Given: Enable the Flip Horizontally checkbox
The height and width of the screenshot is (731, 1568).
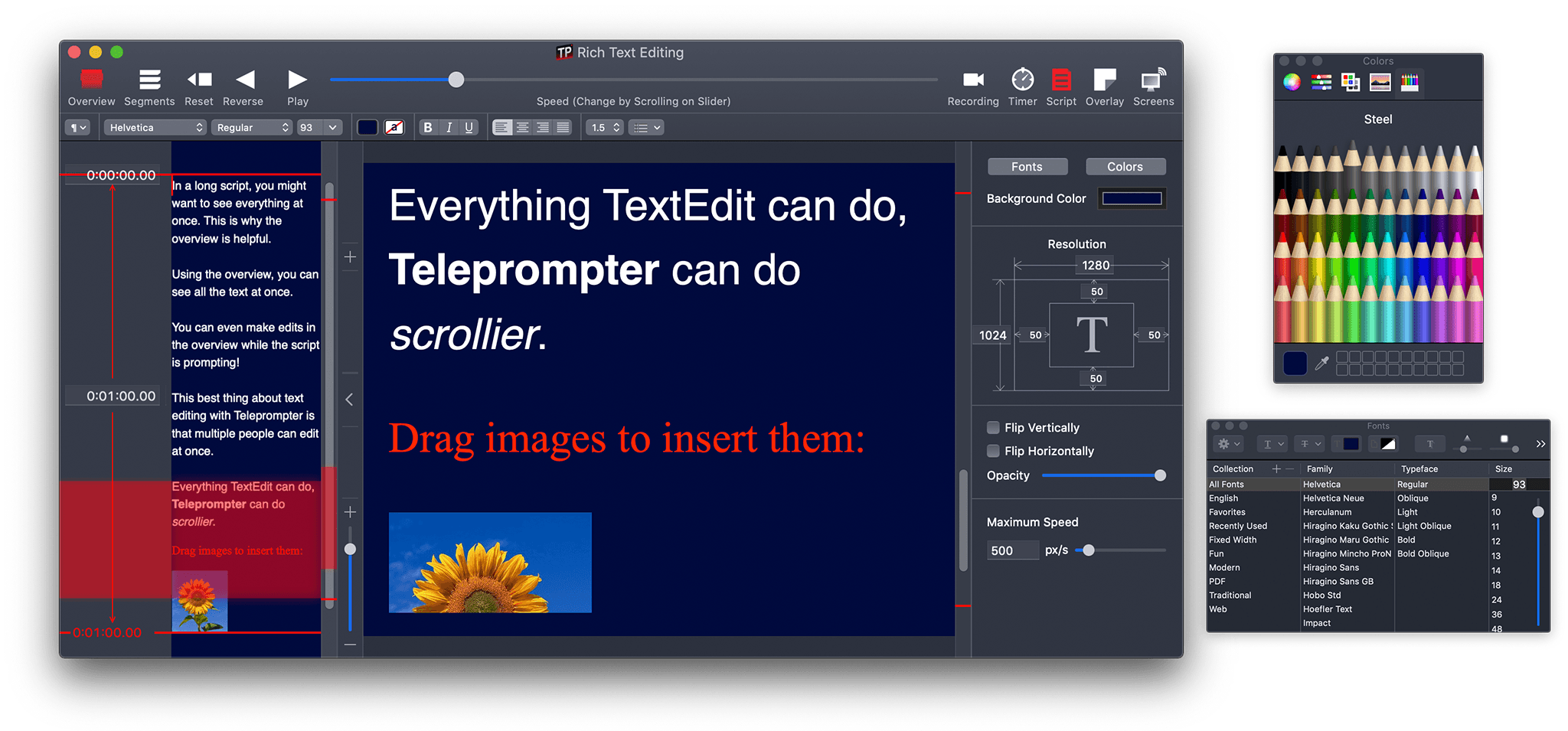Looking at the screenshot, I should click(x=993, y=451).
